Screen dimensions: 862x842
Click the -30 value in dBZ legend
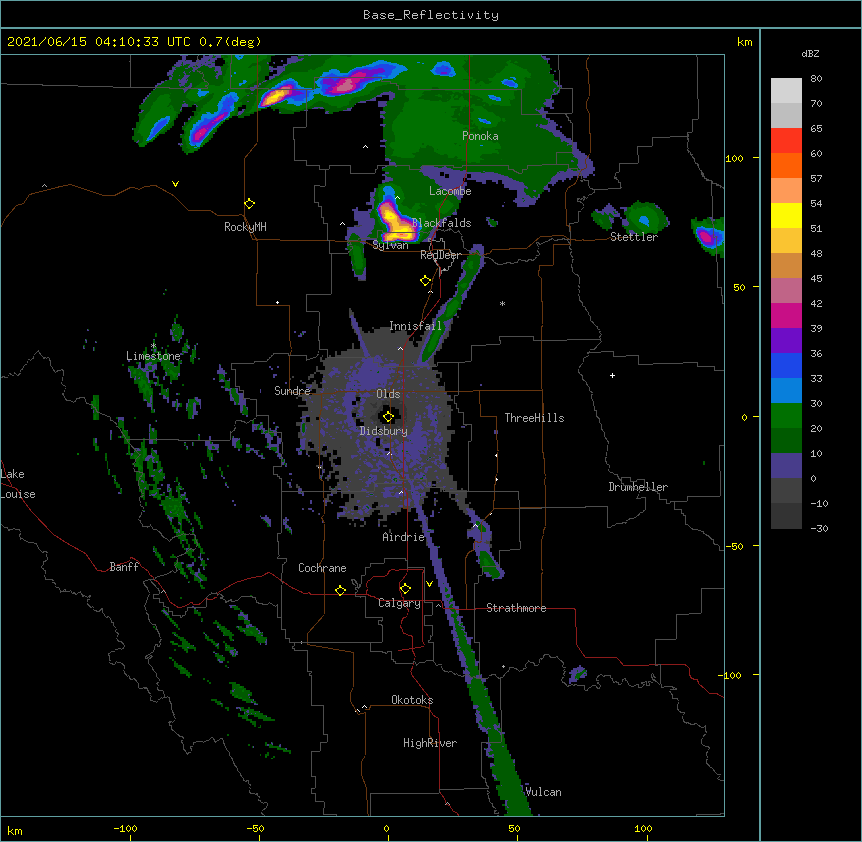point(819,528)
